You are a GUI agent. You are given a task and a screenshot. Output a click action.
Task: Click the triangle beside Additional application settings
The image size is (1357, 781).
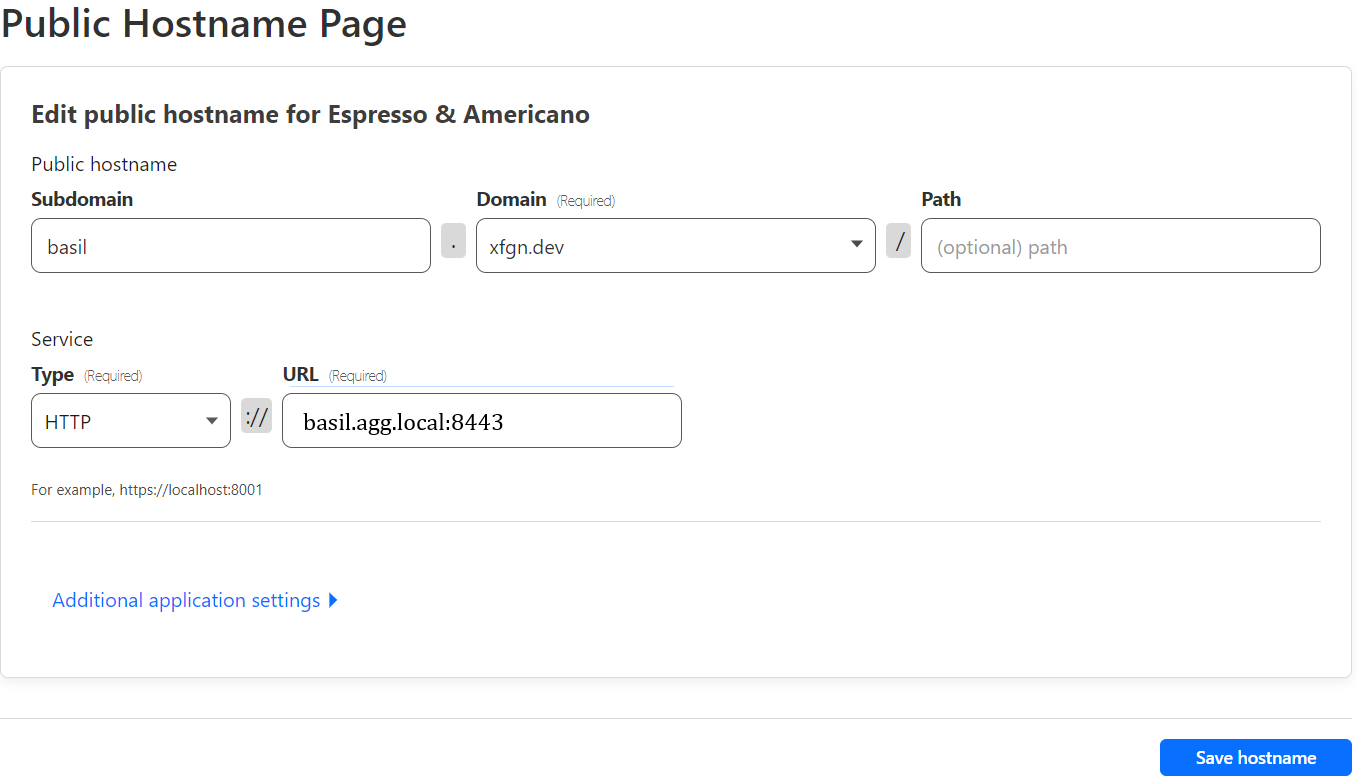[x=333, y=600]
